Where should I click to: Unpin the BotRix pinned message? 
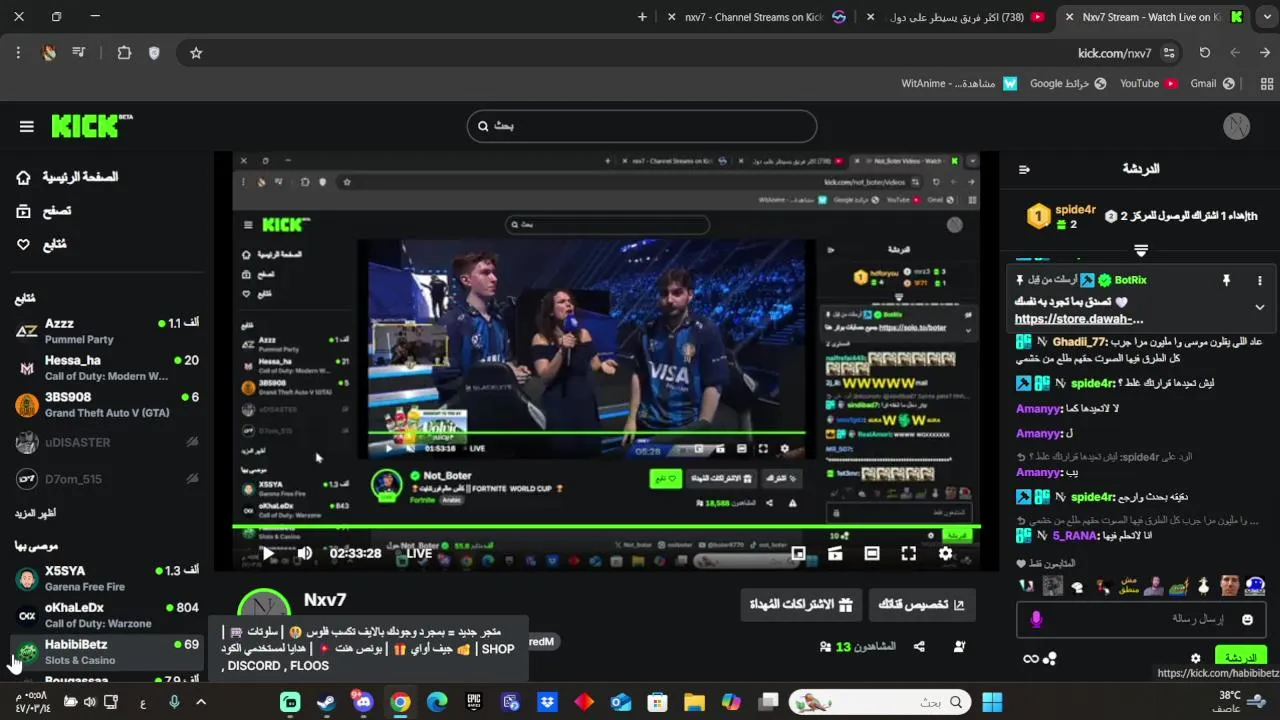pos(1226,281)
